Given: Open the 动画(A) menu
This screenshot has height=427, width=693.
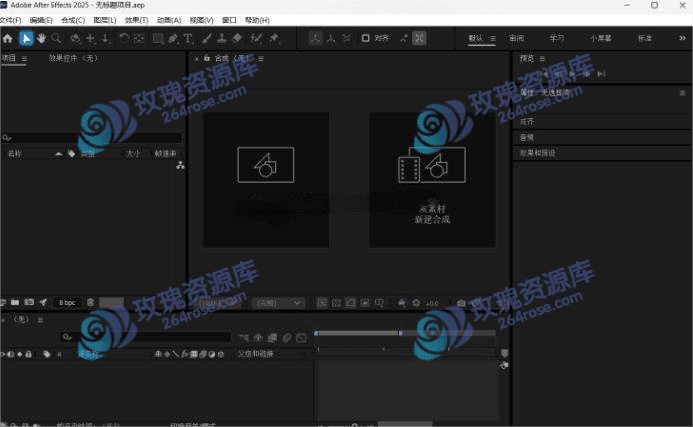Looking at the screenshot, I should (x=169, y=20).
